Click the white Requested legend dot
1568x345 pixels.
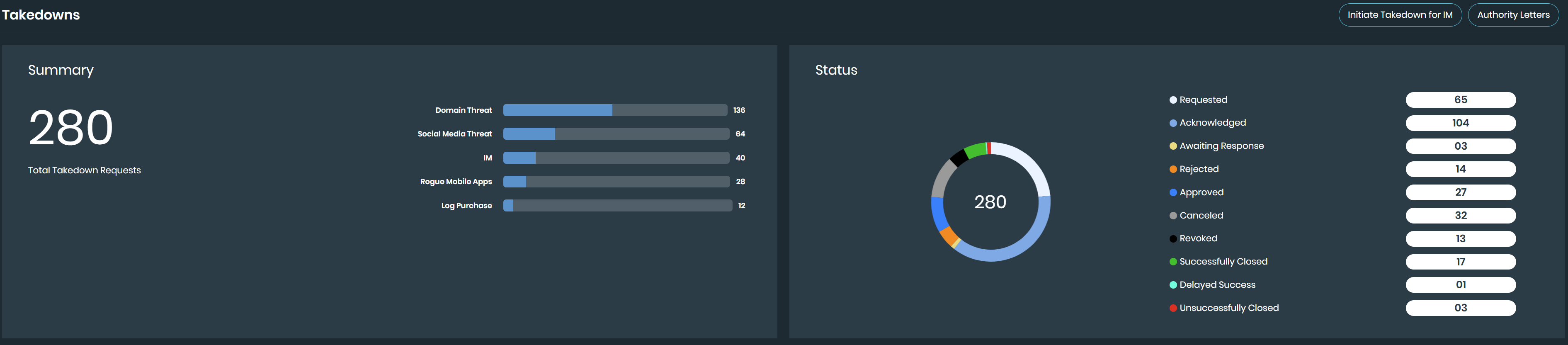[x=1172, y=100]
